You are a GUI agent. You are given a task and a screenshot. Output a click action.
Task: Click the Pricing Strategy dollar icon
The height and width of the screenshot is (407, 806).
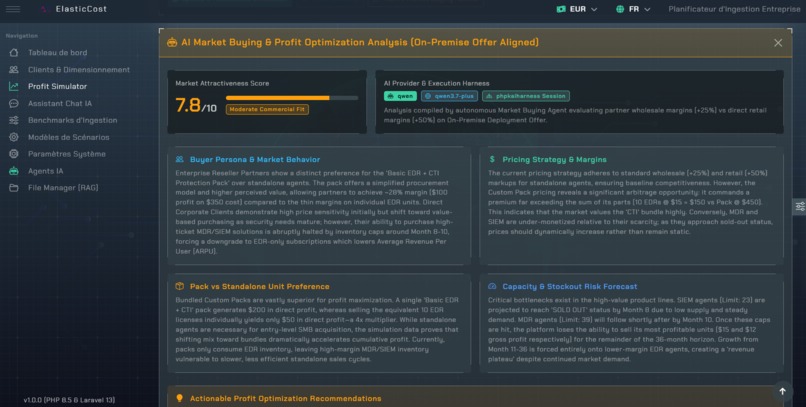click(x=492, y=159)
